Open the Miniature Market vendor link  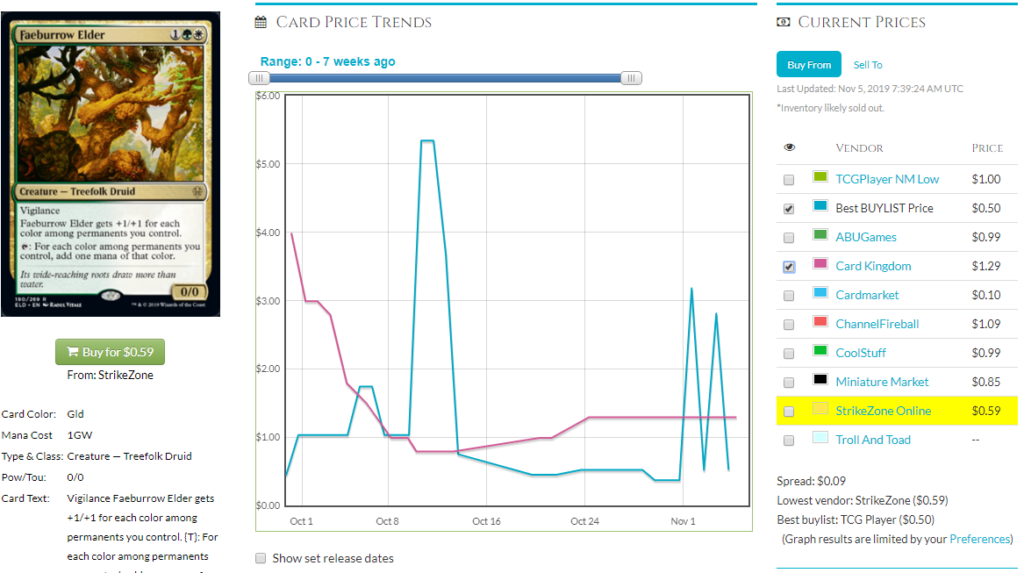(882, 382)
